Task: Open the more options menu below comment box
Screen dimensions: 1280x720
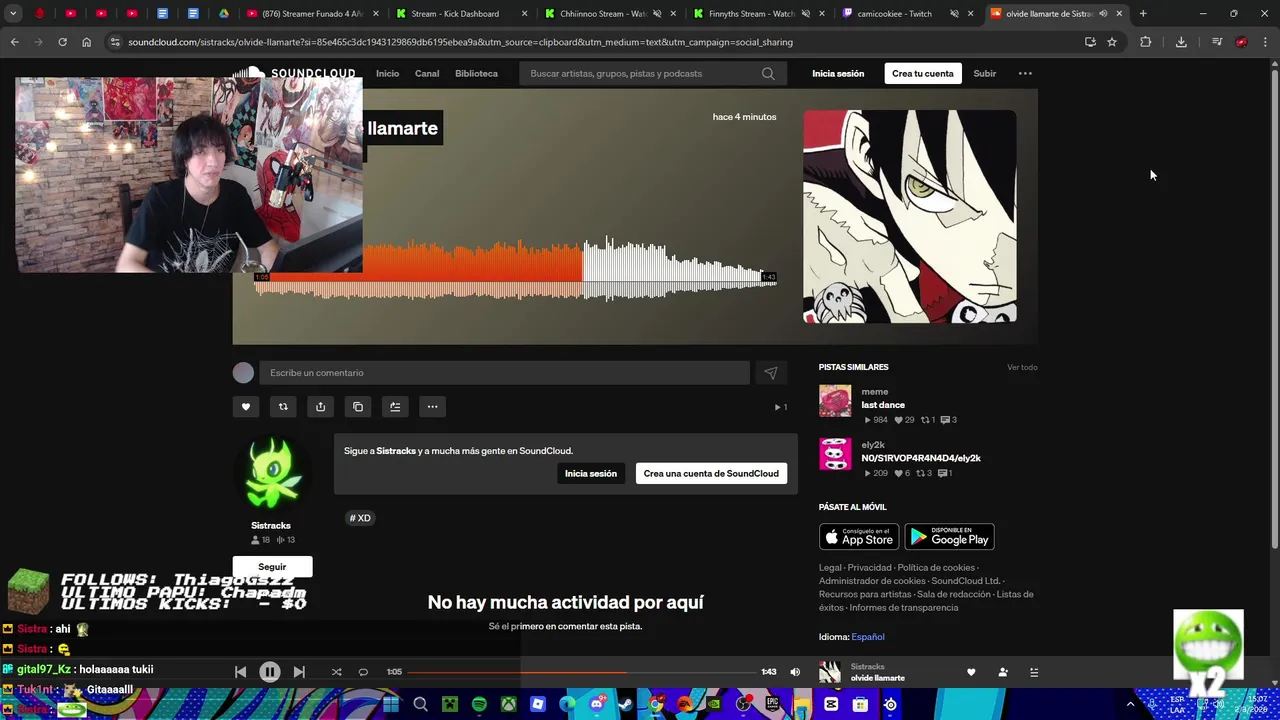Action: point(432,407)
